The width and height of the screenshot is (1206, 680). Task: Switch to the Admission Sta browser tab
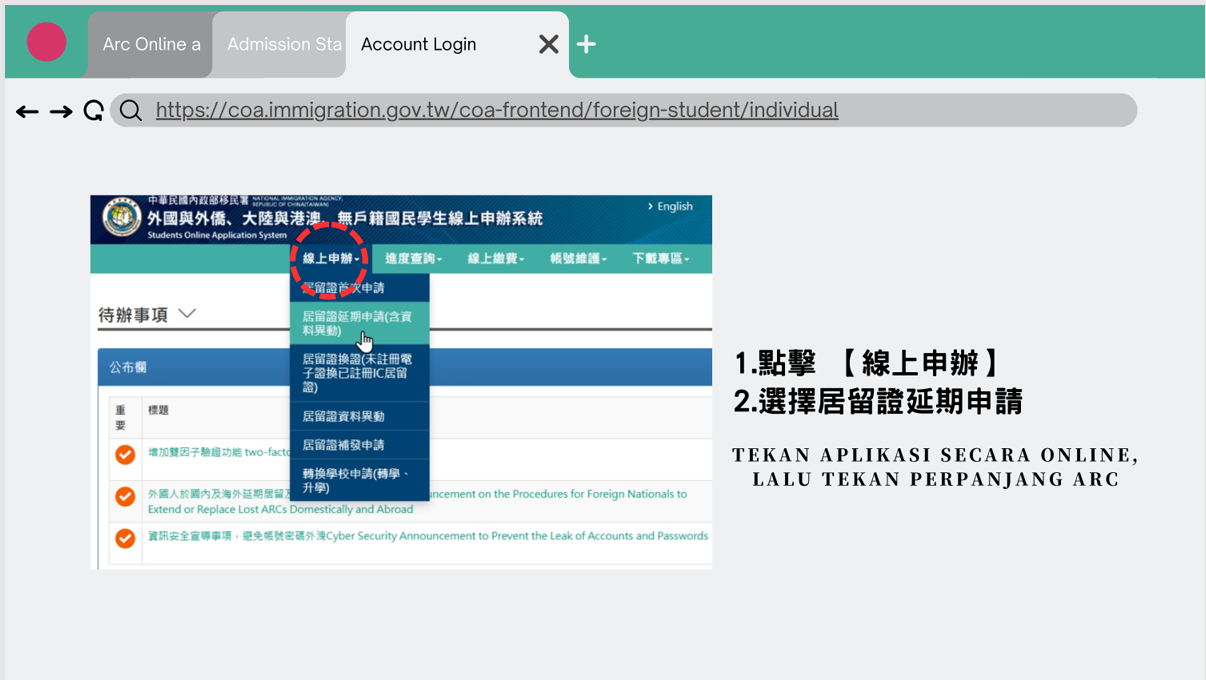283,43
